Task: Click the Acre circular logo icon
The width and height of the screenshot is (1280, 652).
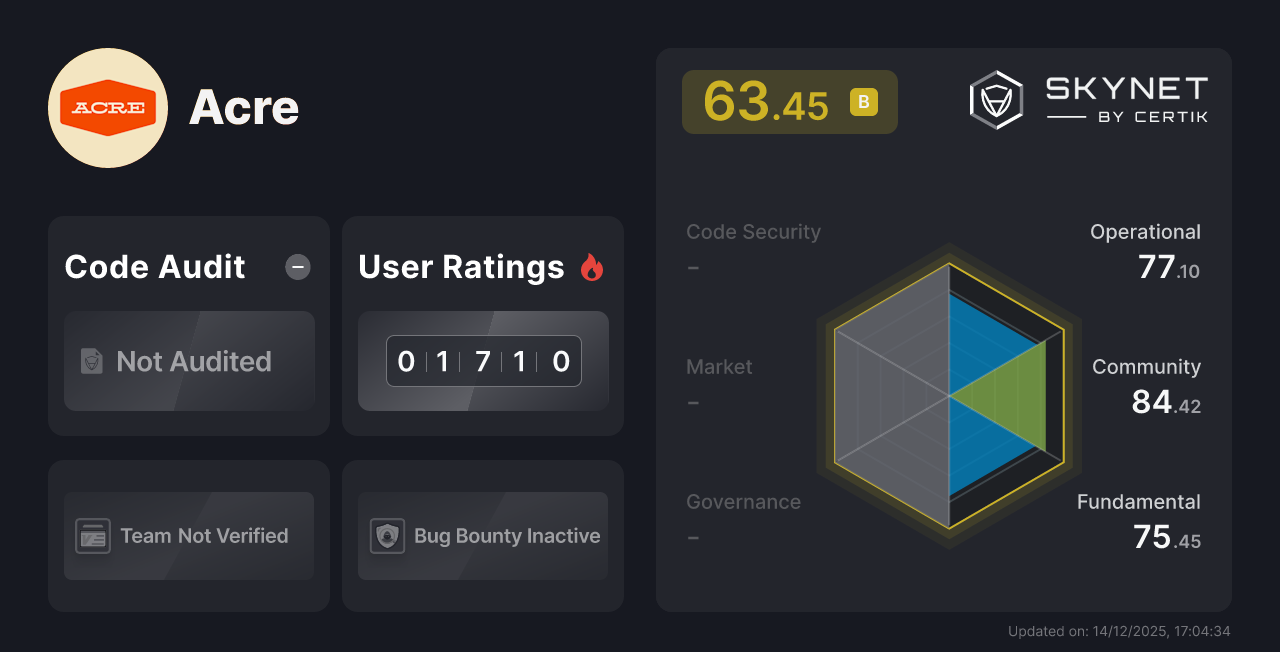Action: (107, 107)
